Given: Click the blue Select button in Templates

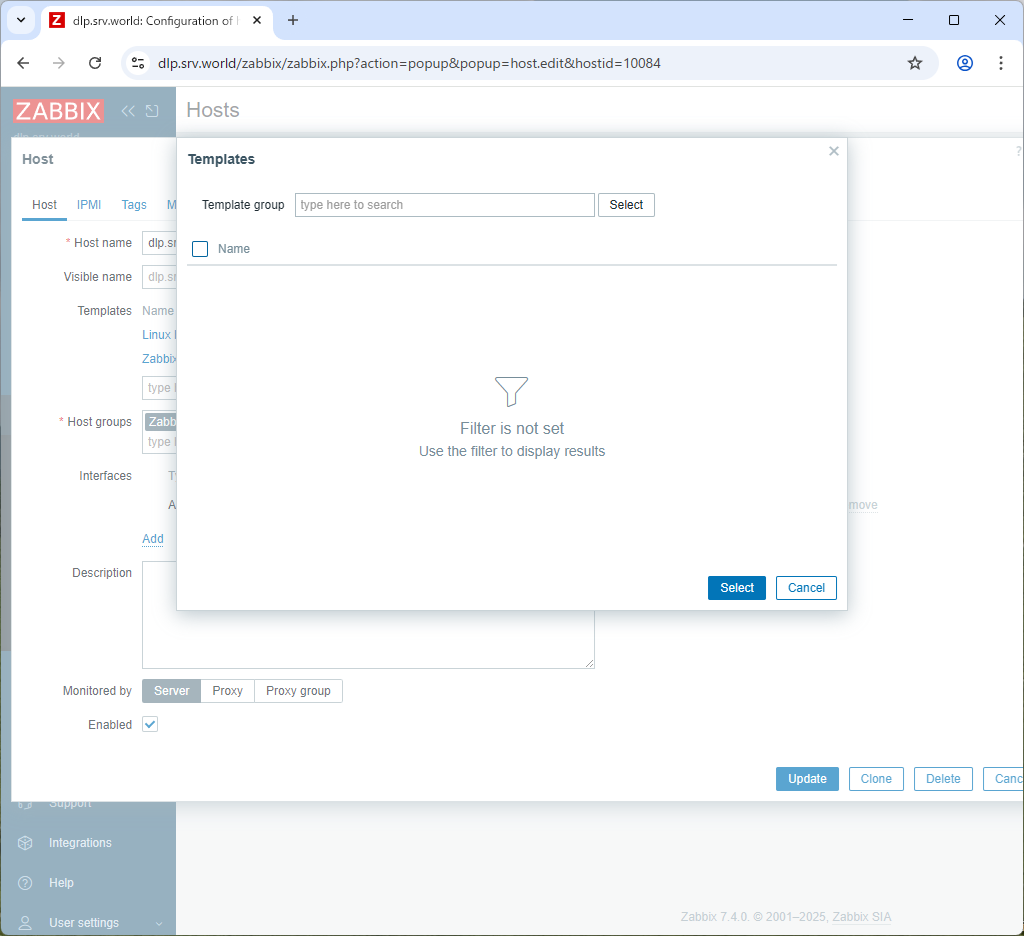Looking at the screenshot, I should (737, 588).
